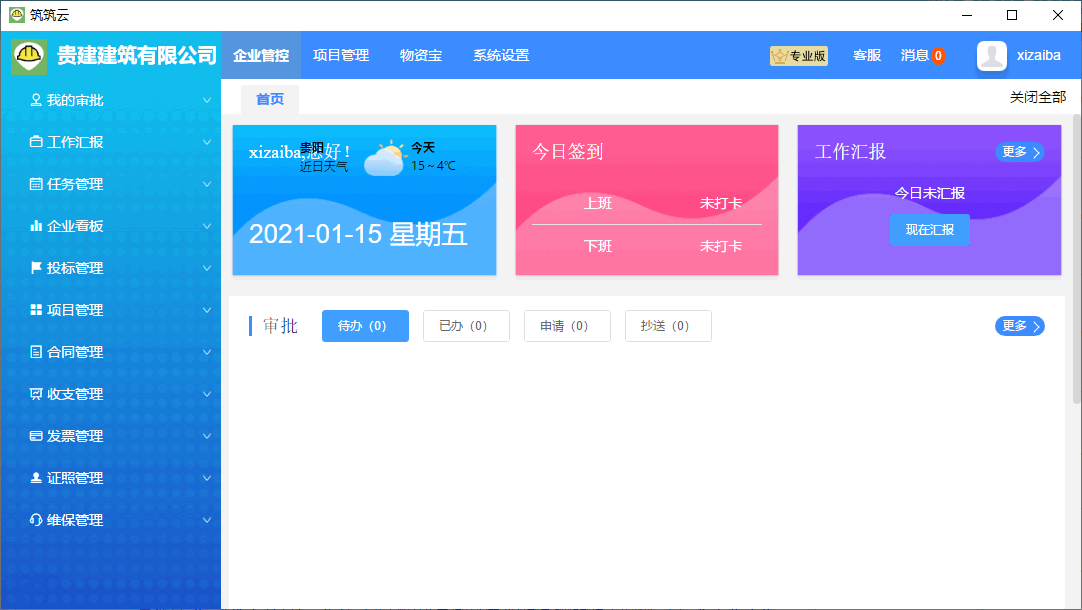Image resolution: width=1082 pixels, height=610 pixels.
Task: Open the 企业管控 top menu
Action: 261,55
